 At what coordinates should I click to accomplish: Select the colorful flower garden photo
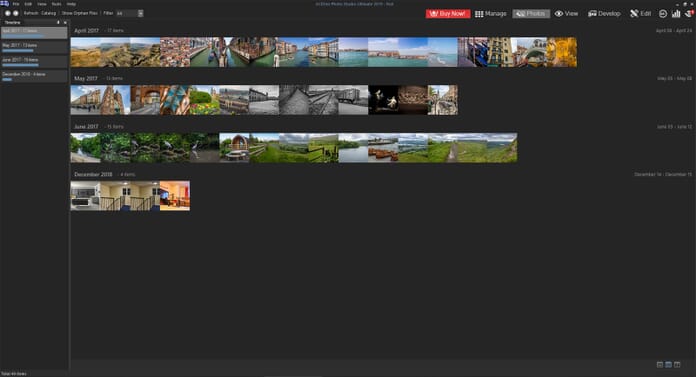[x=205, y=100]
